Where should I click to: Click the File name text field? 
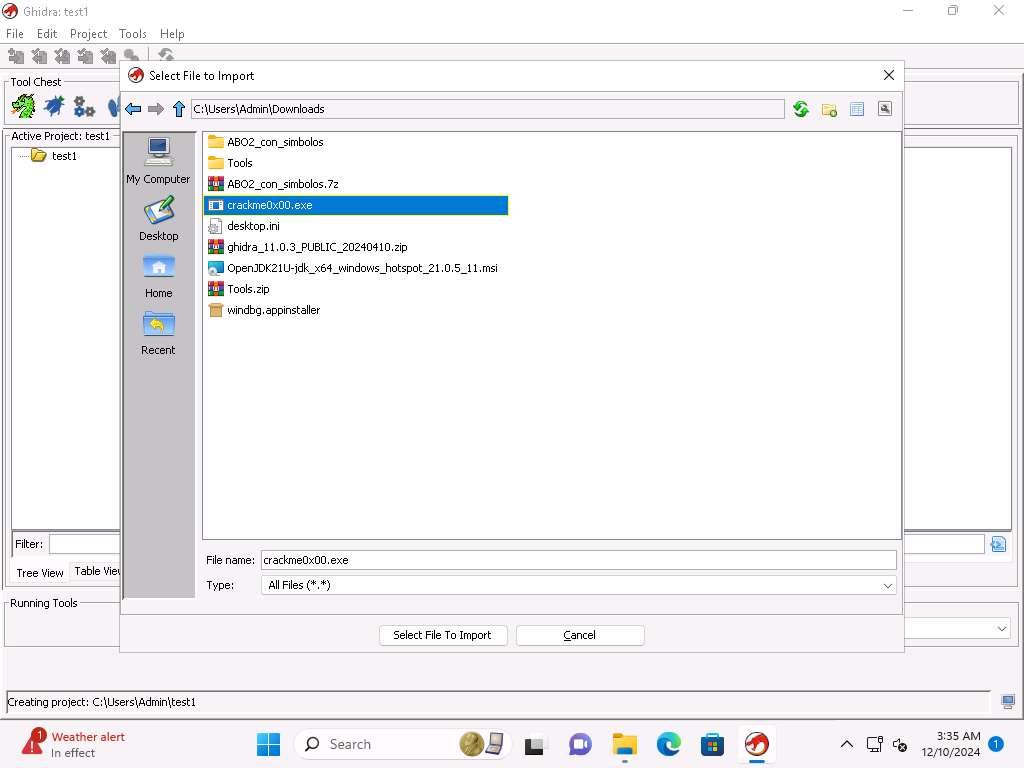pos(578,560)
